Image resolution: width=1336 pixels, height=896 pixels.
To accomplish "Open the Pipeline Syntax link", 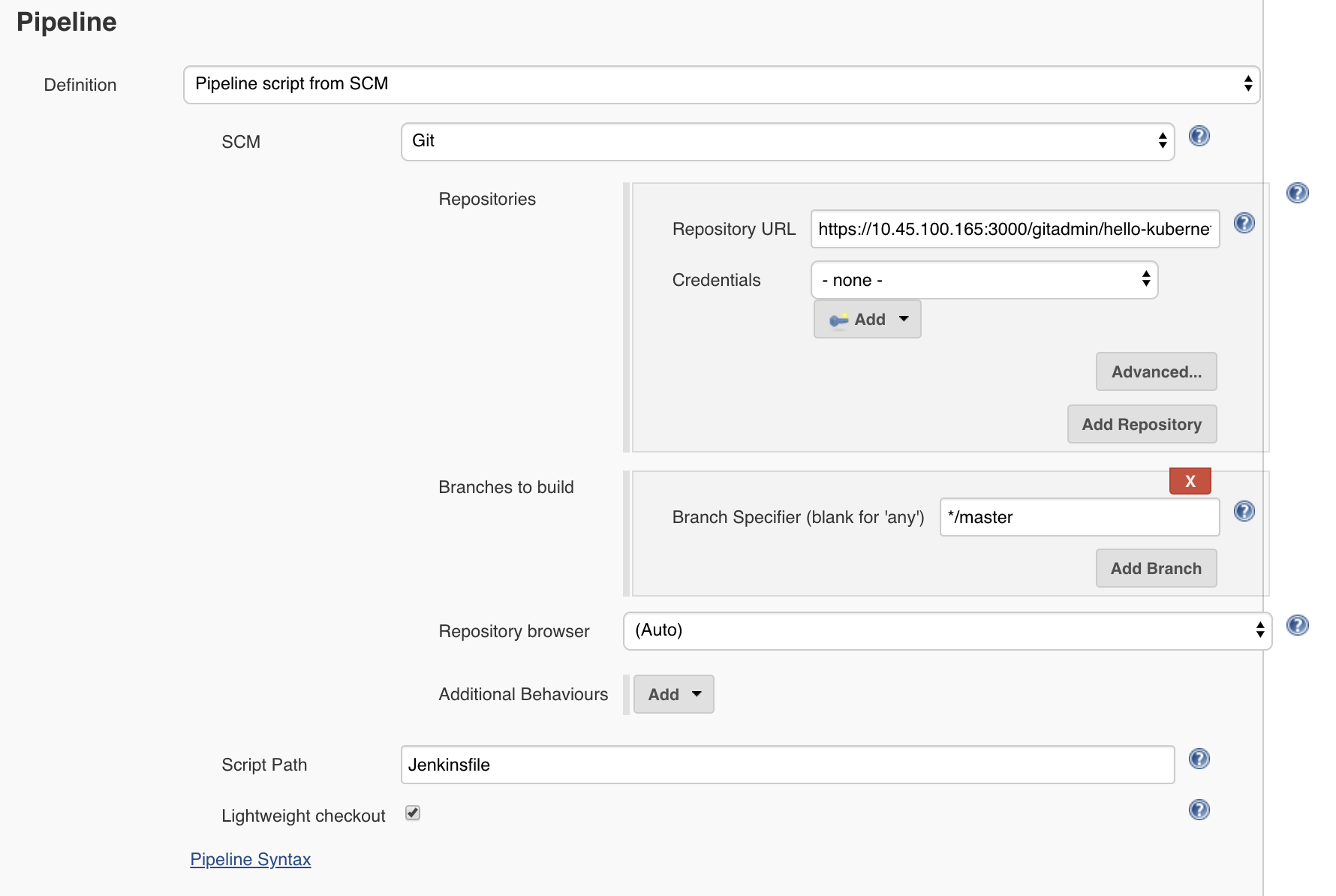I will 250,859.
